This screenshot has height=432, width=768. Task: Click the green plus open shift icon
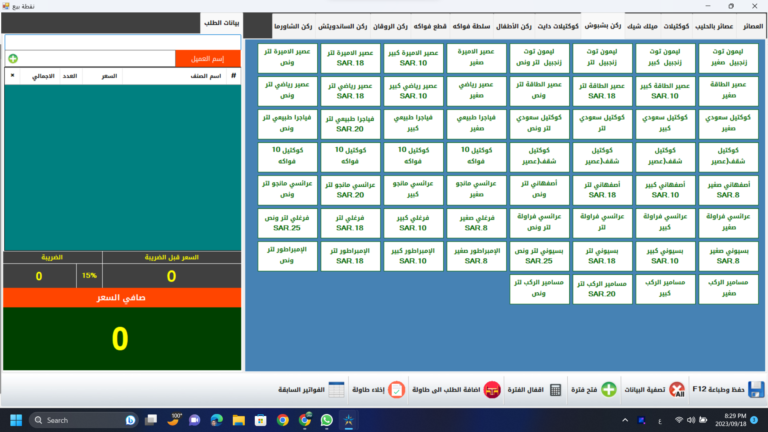pos(609,390)
